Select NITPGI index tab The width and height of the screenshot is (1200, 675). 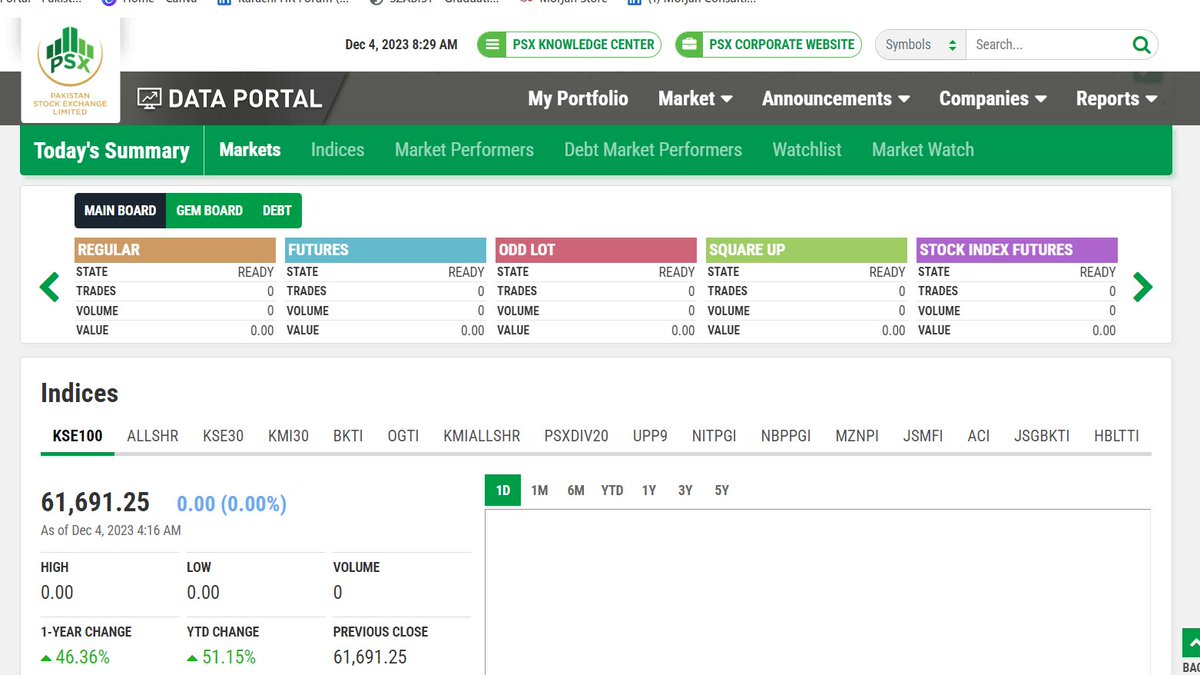tap(714, 436)
